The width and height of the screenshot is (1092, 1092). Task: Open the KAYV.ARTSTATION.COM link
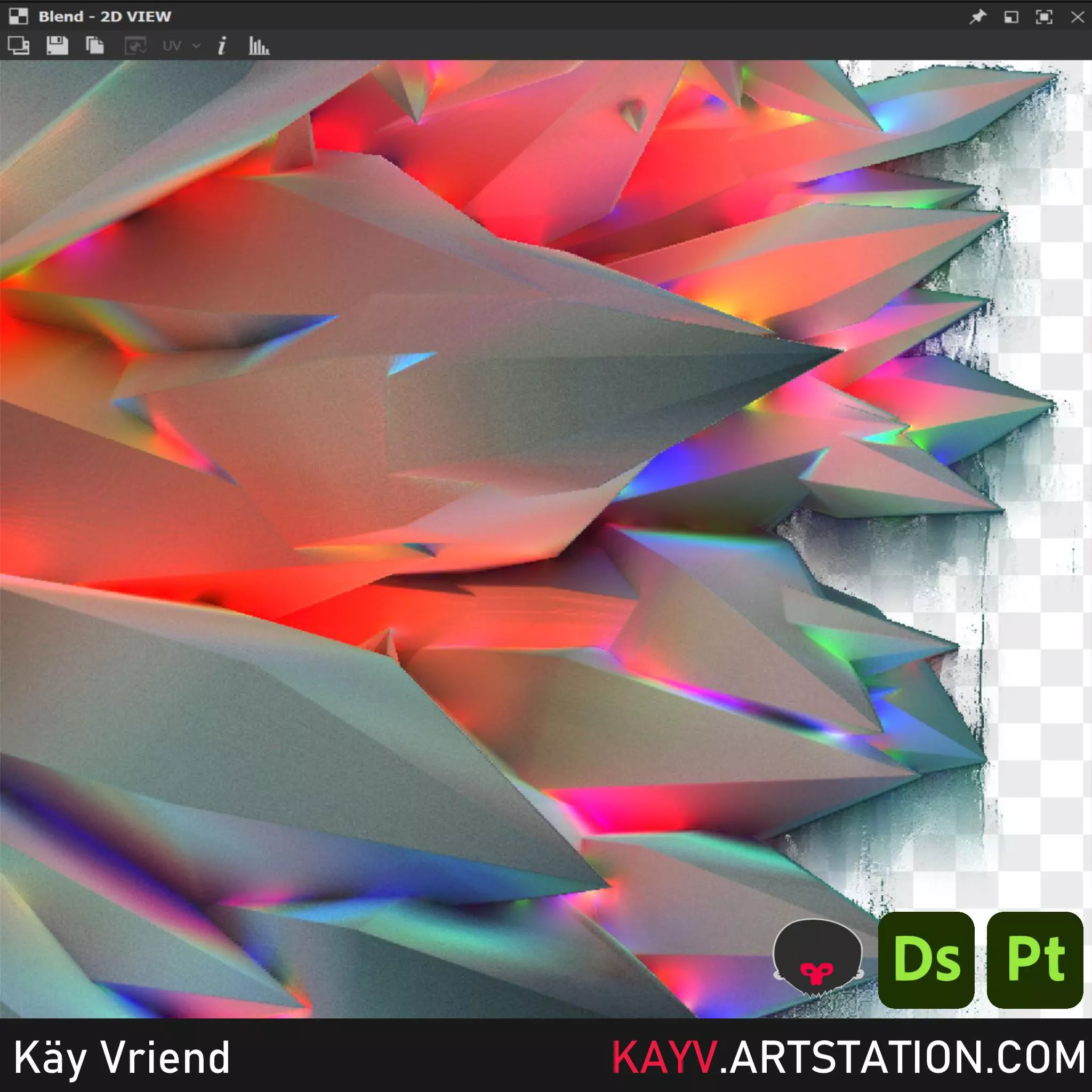[848, 1057]
